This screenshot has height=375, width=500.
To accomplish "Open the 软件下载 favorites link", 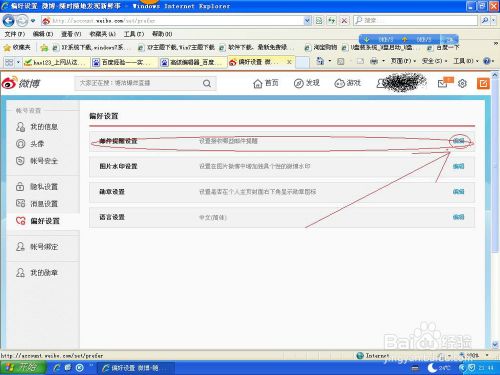I will pyautogui.click(x=257, y=48).
